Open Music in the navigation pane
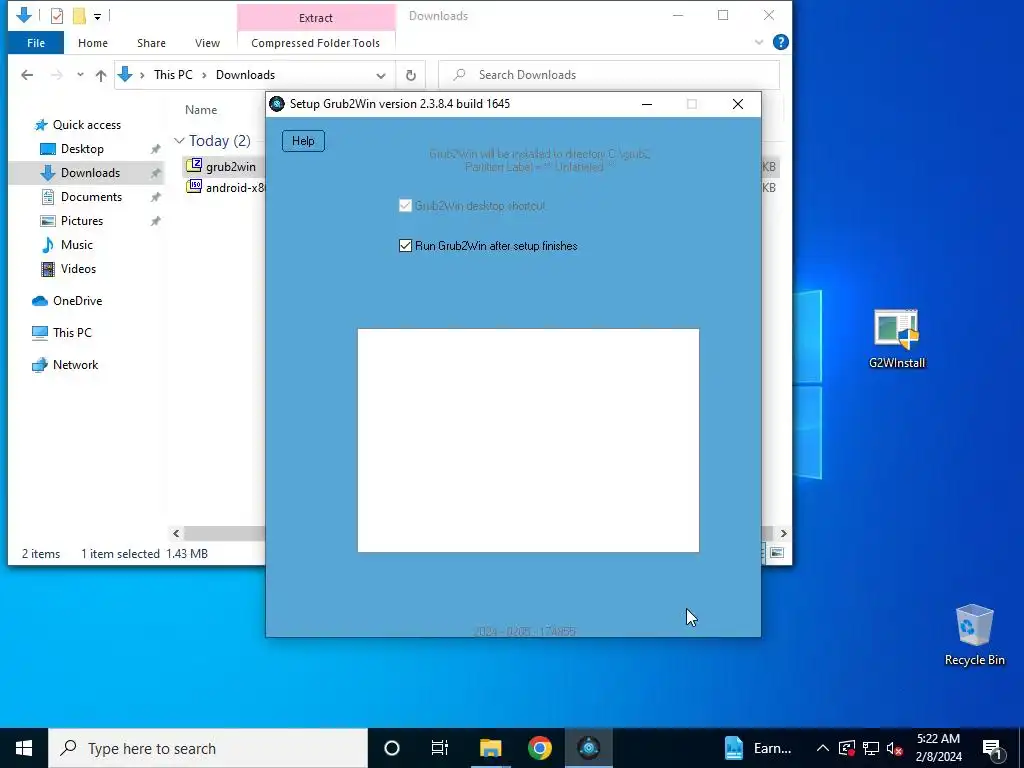Image resolution: width=1024 pixels, height=768 pixels. (x=76, y=245)
